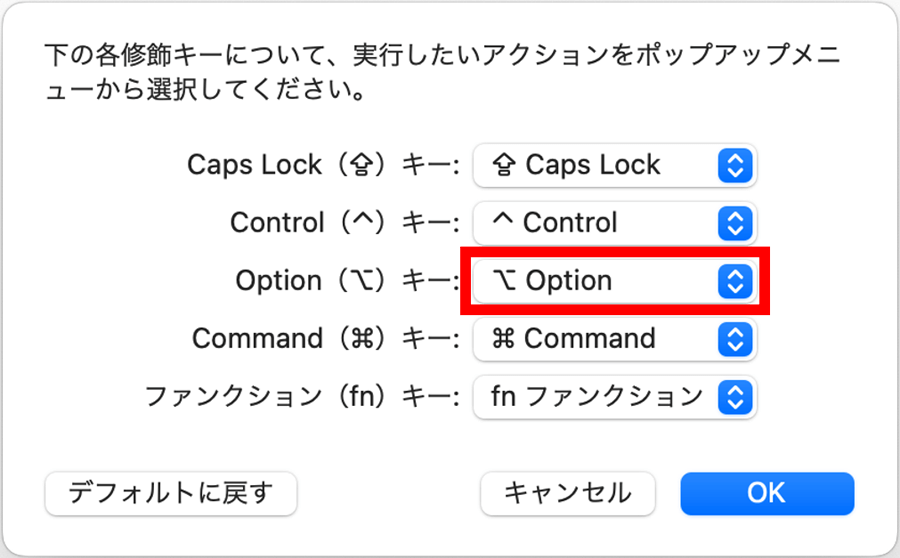Click the ⌥ symbol inside the Option popup
900x558 pixels.
click(505, 281)
